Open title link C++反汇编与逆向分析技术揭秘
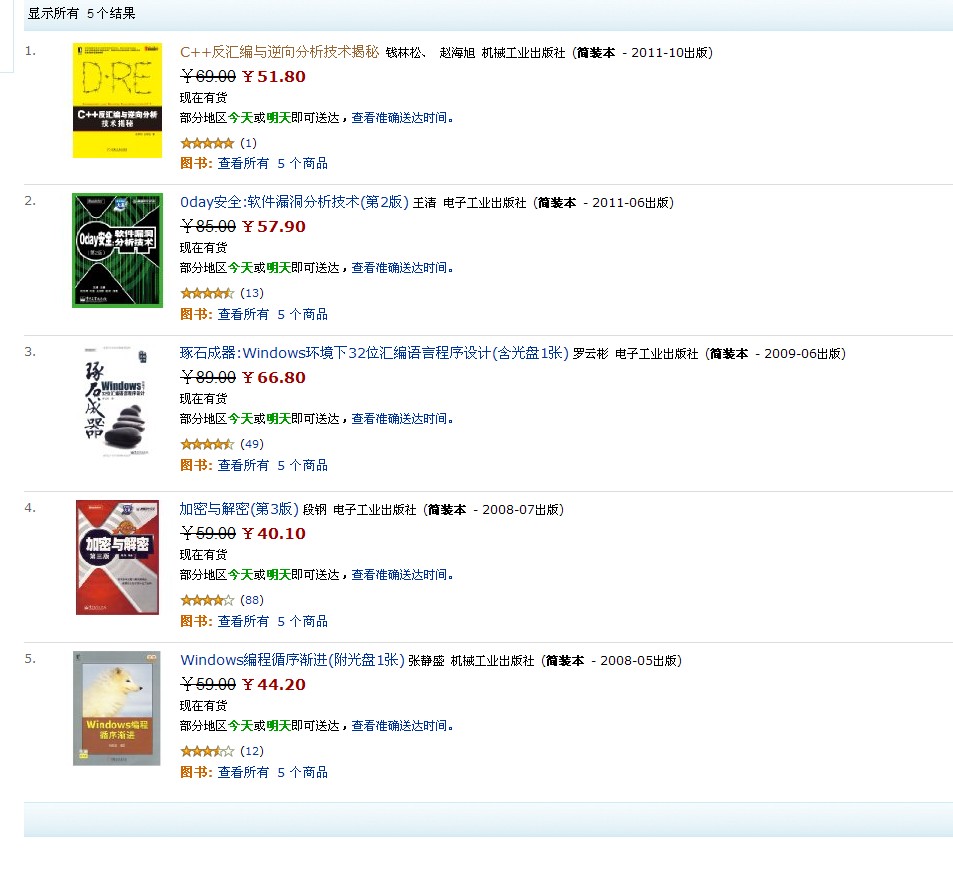This screenshot has width=953, height=872. pyautogui.click(x=280, y=52)
